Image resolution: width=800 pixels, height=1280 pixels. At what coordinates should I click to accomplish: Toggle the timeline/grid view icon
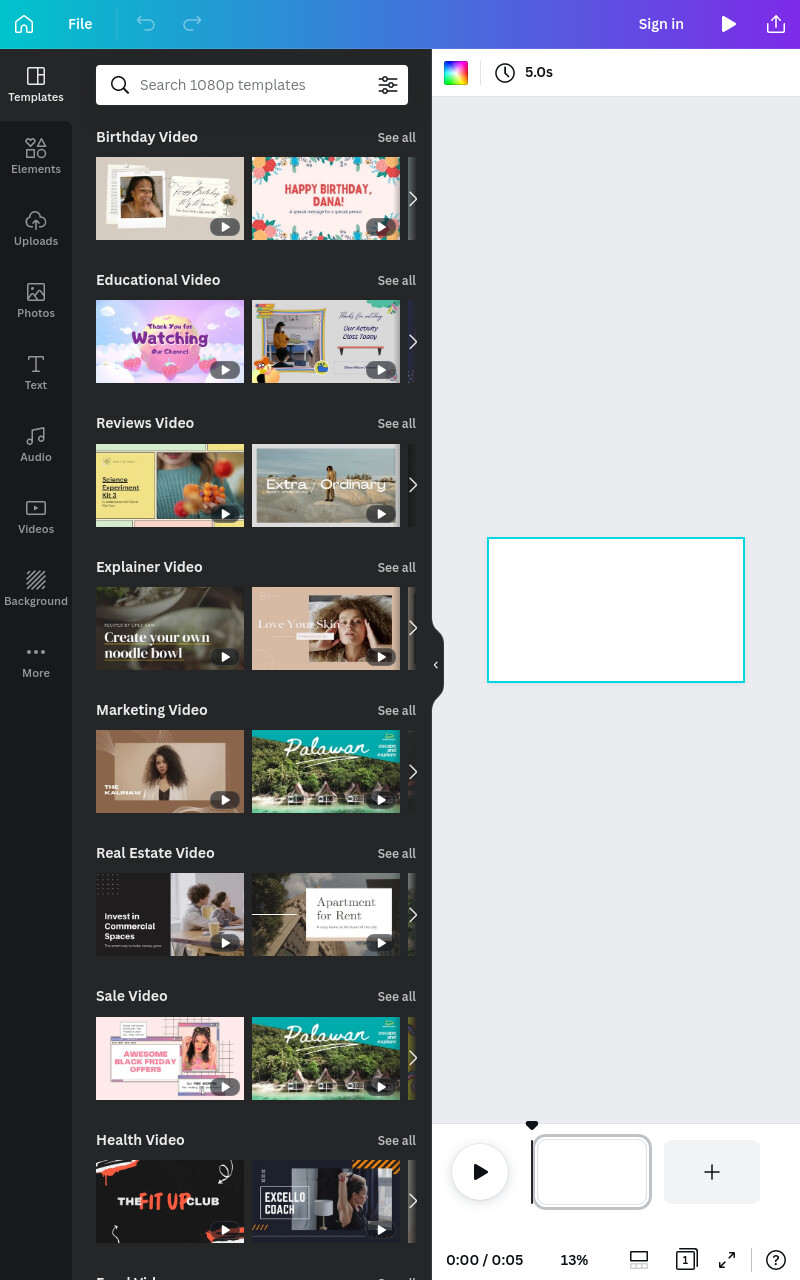(639, 1260)
